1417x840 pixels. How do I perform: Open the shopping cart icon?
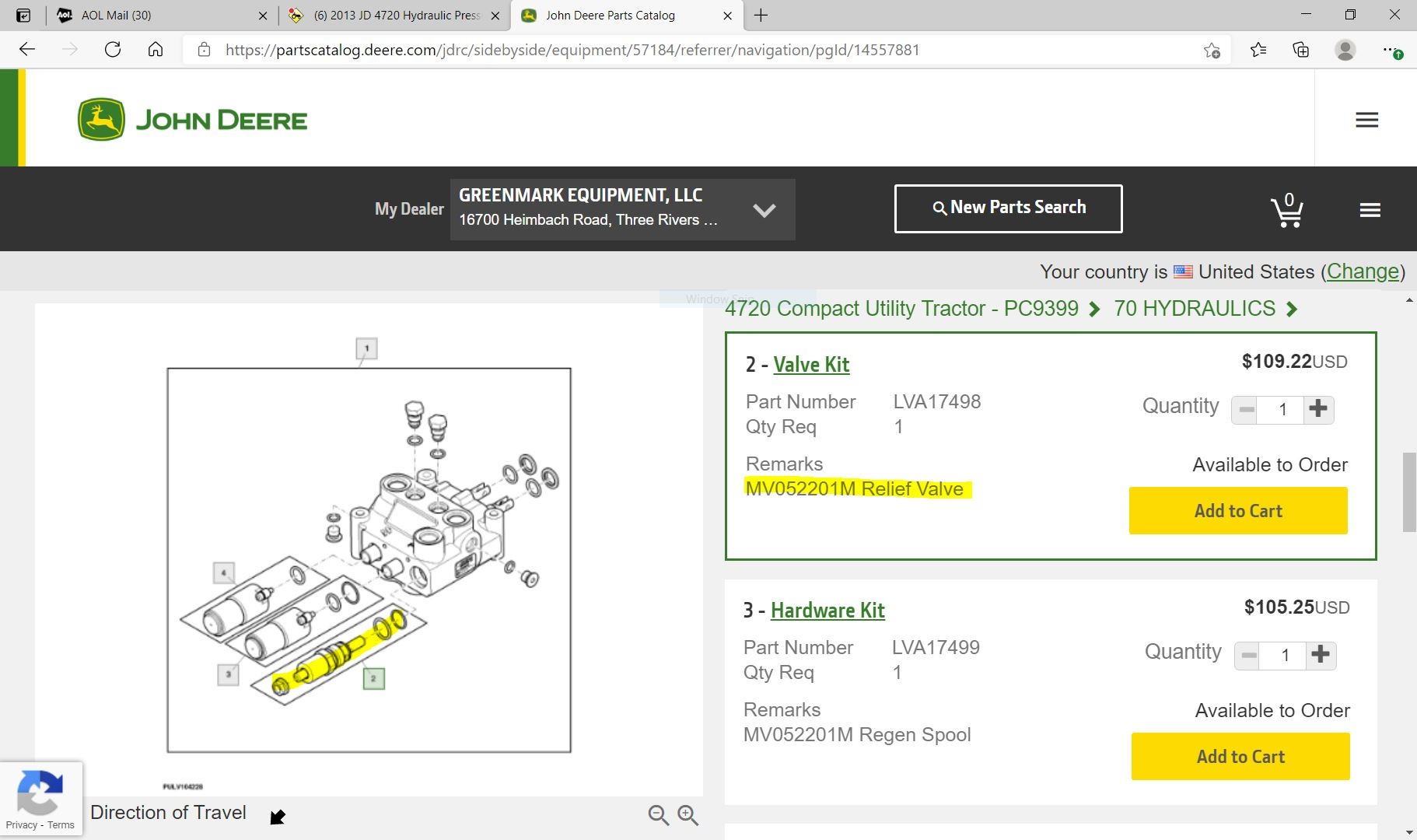coord(1287,210)
